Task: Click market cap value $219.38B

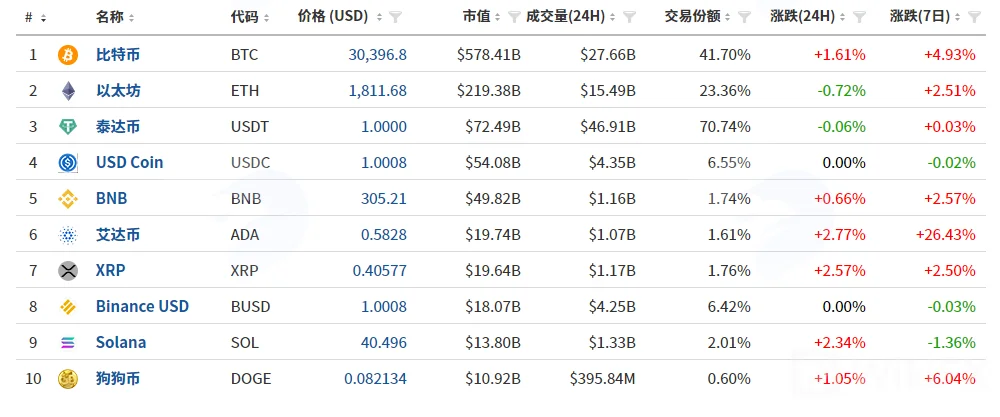Action: [x=489, y=91]
